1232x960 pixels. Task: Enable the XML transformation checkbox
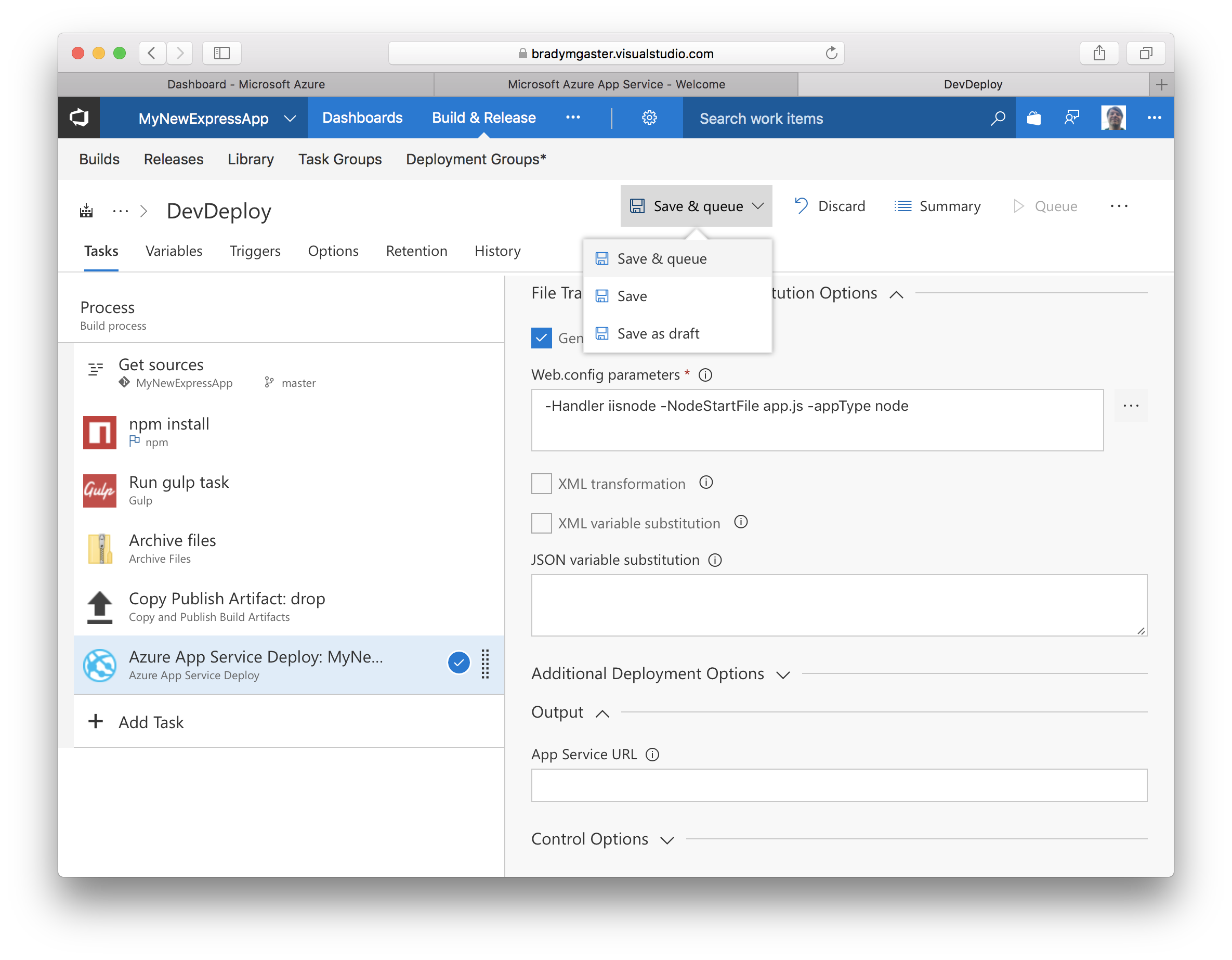[542, 484]
